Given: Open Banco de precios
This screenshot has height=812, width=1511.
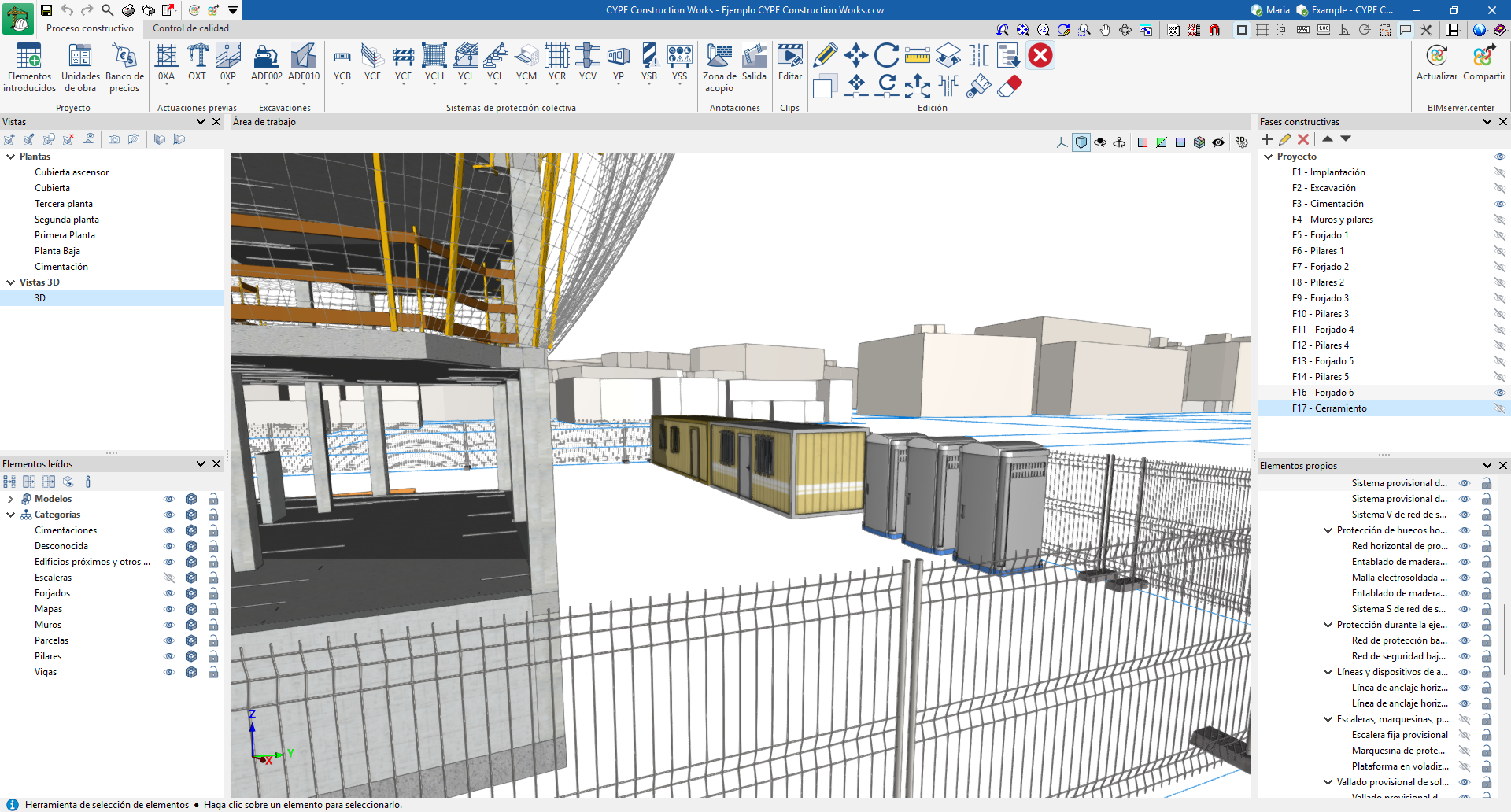Looking at the screenshot, I should click(x=124, y=68).
